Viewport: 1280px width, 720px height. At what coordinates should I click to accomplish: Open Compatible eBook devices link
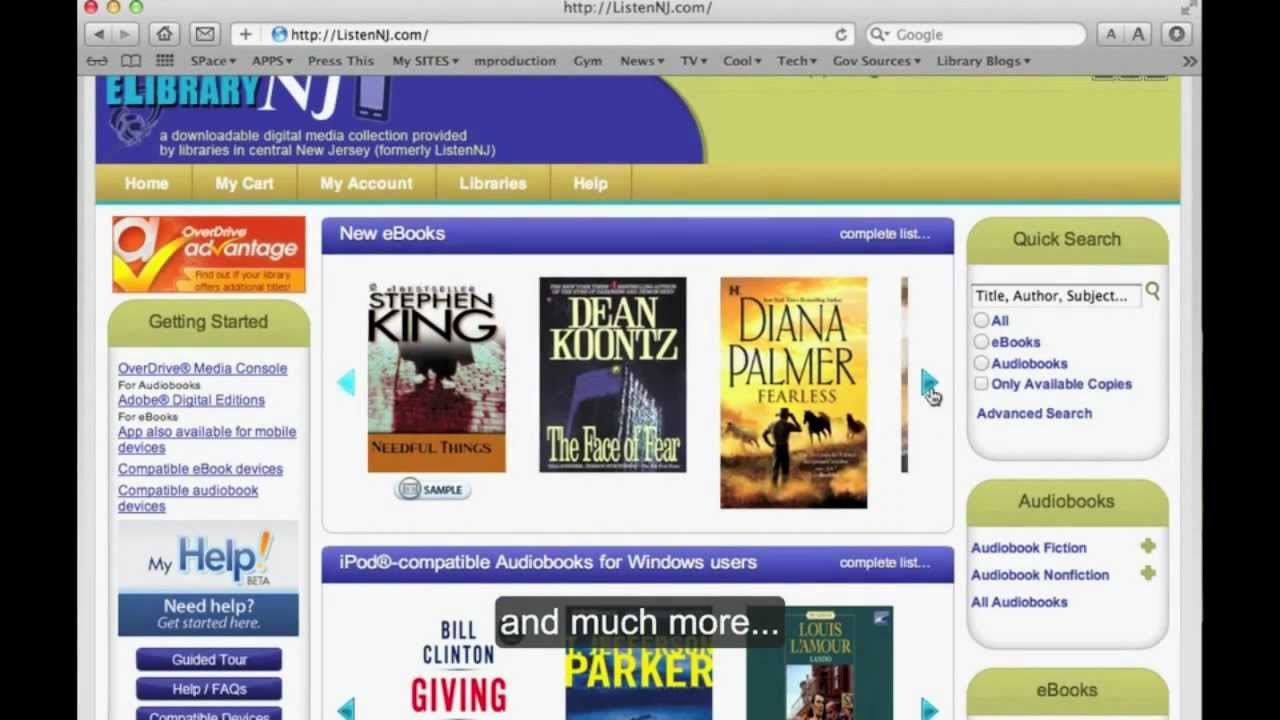click(200, 468)
